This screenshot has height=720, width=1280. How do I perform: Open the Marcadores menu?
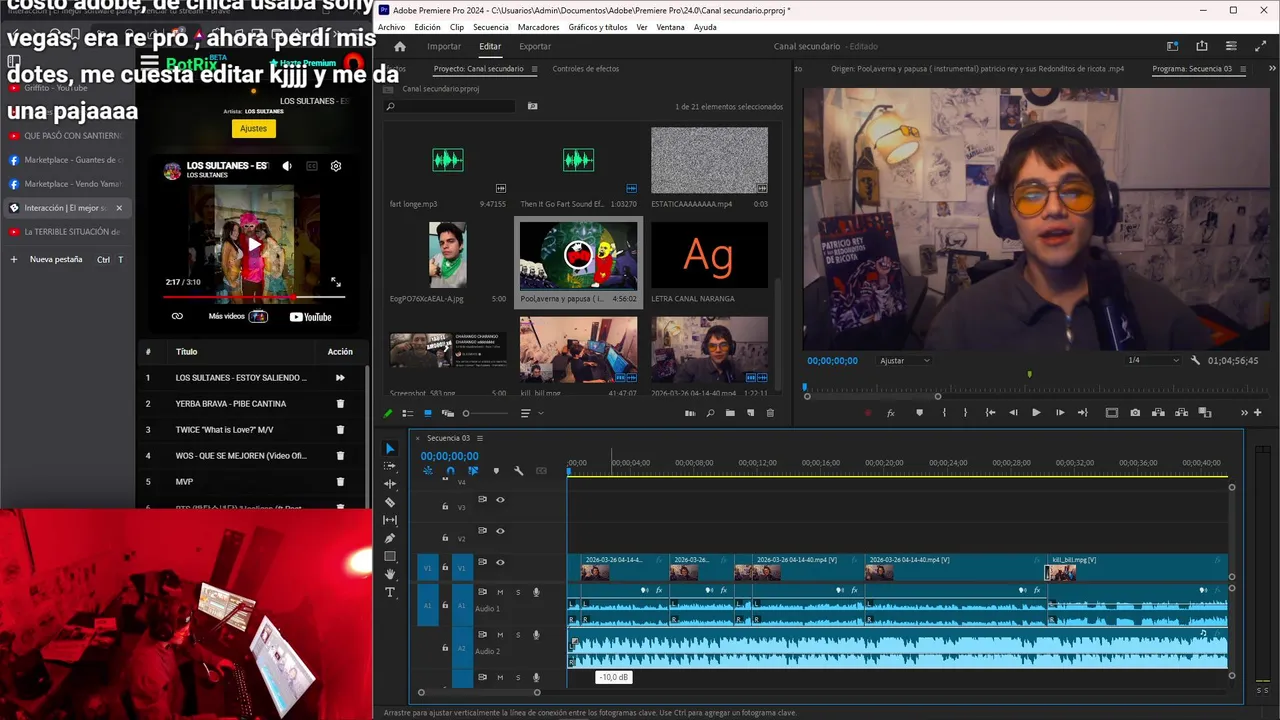click(539, 27)
